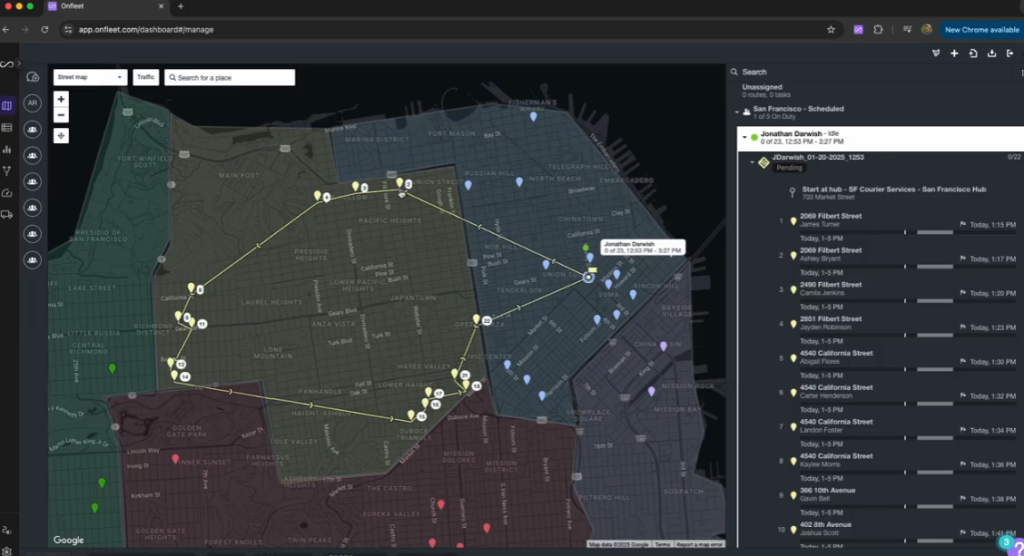1024x556 pixels.
Task: Select the AR team circle
Action: (x=32, y=103)
